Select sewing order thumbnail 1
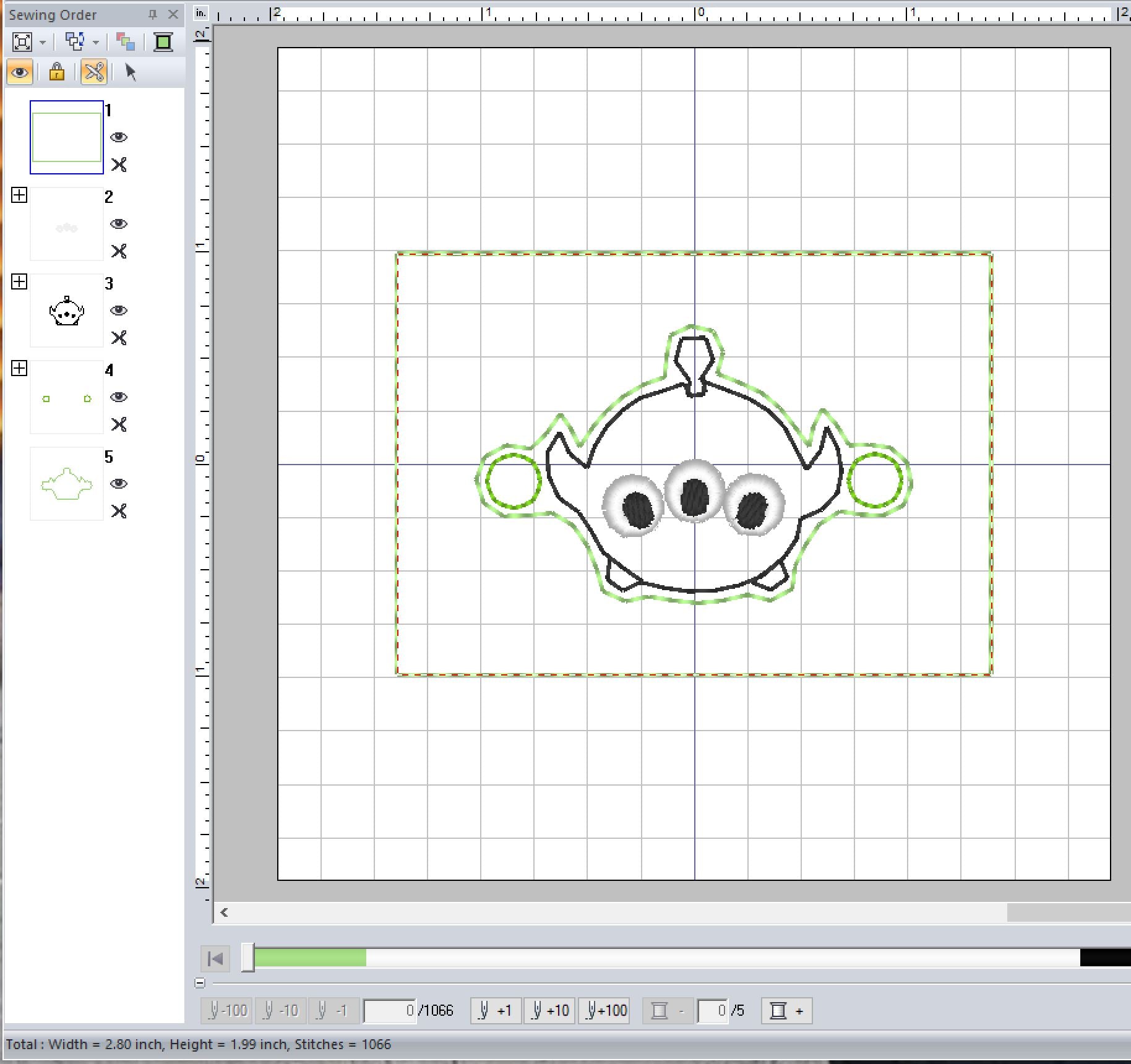Image resolution: width=1131 pixels, height=1064 pixels. (67, 137)
